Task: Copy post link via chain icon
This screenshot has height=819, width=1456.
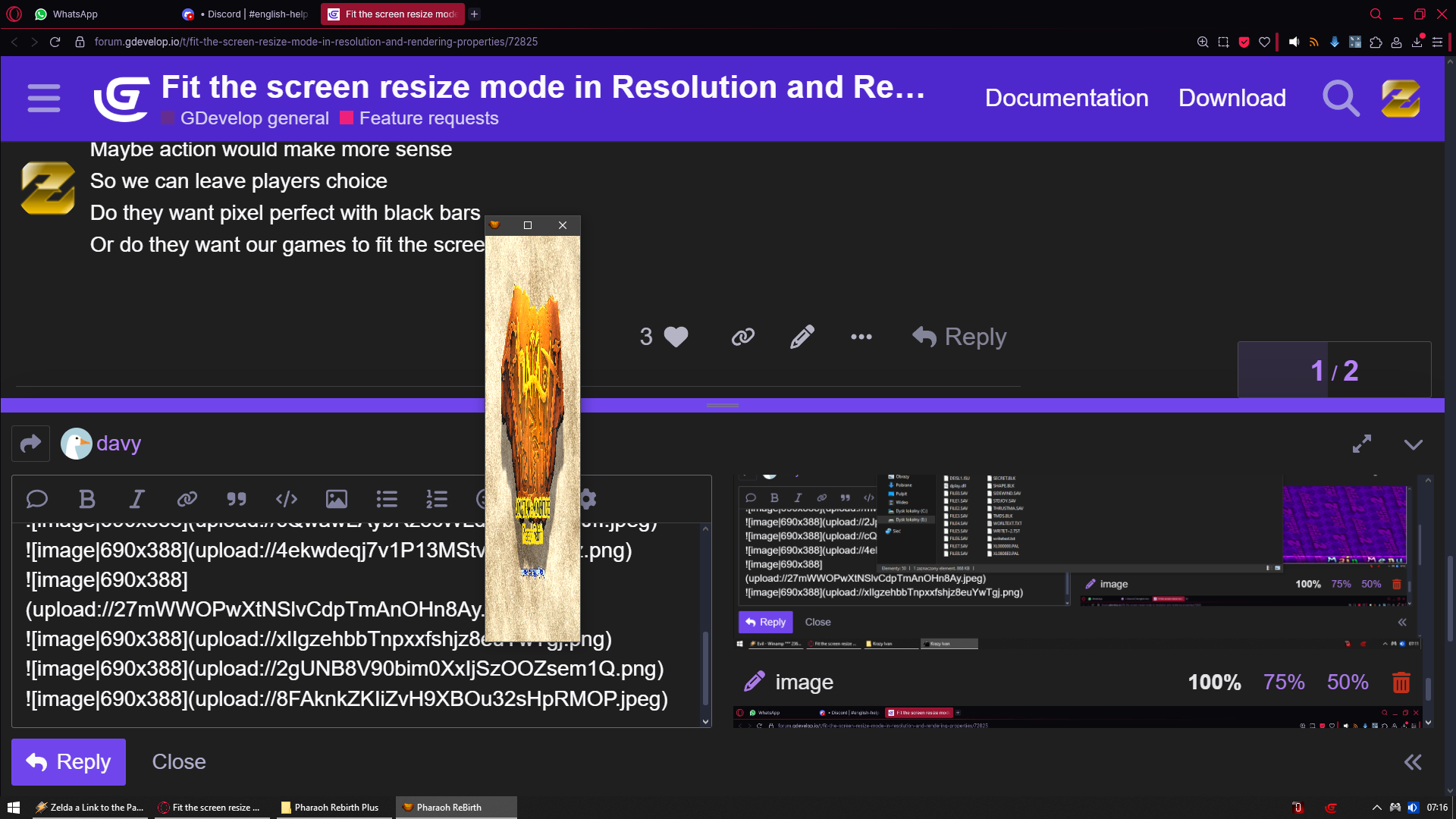Action: [x=742, y=337]
